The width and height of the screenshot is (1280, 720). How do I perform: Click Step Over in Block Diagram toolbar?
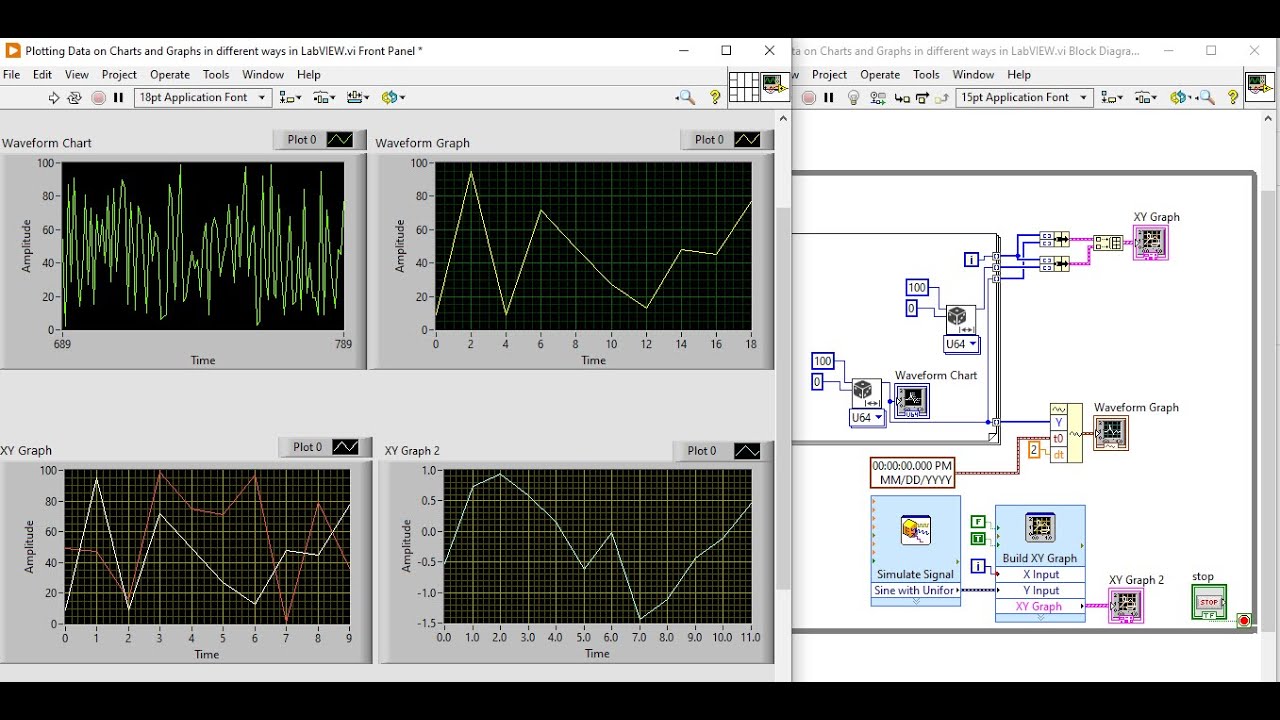tap(923, 97)
